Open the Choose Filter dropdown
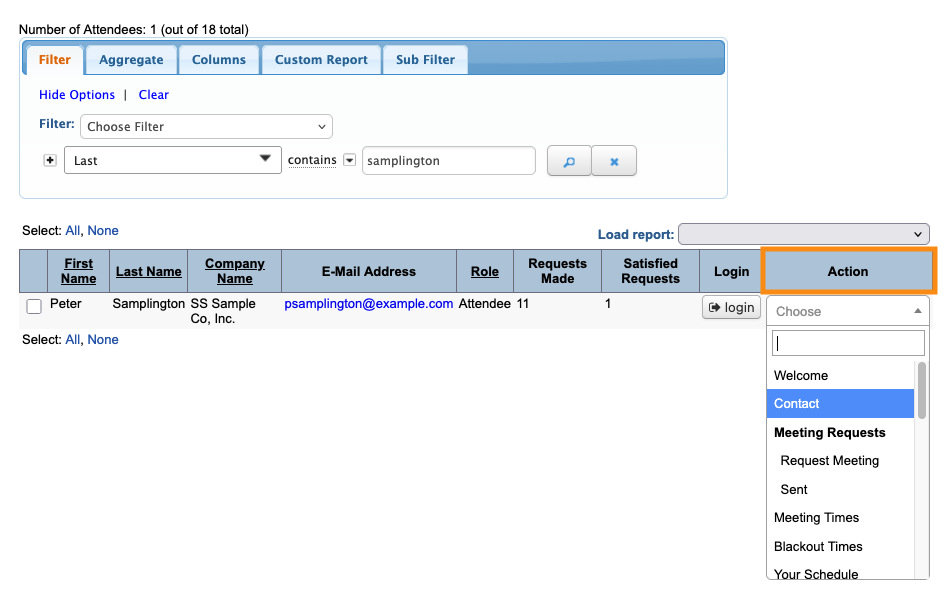The height and width of the screenshot is (595, 948). click(206, 127)
